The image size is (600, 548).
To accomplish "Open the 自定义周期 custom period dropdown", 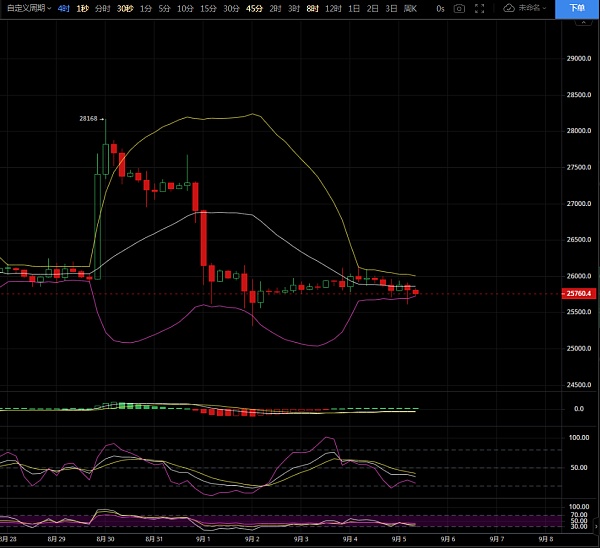I will click(29, 8).
